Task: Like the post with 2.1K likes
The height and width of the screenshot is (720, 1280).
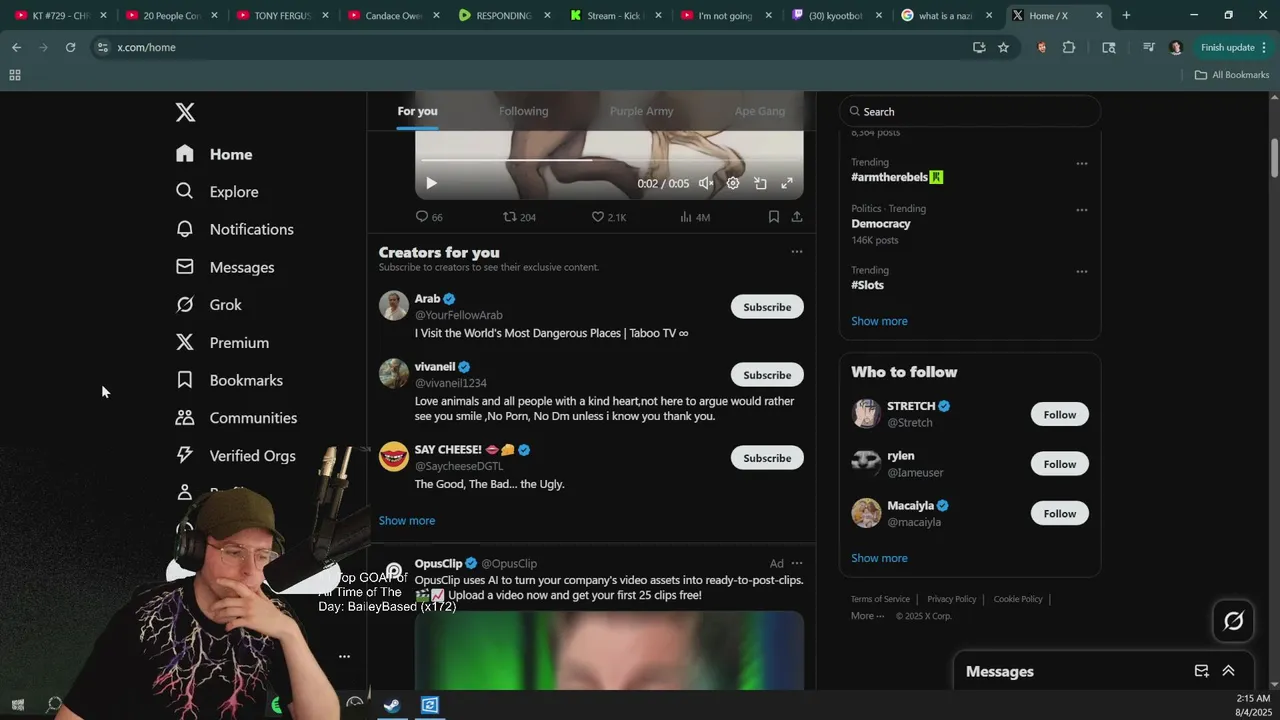Action: click(608, 216)
